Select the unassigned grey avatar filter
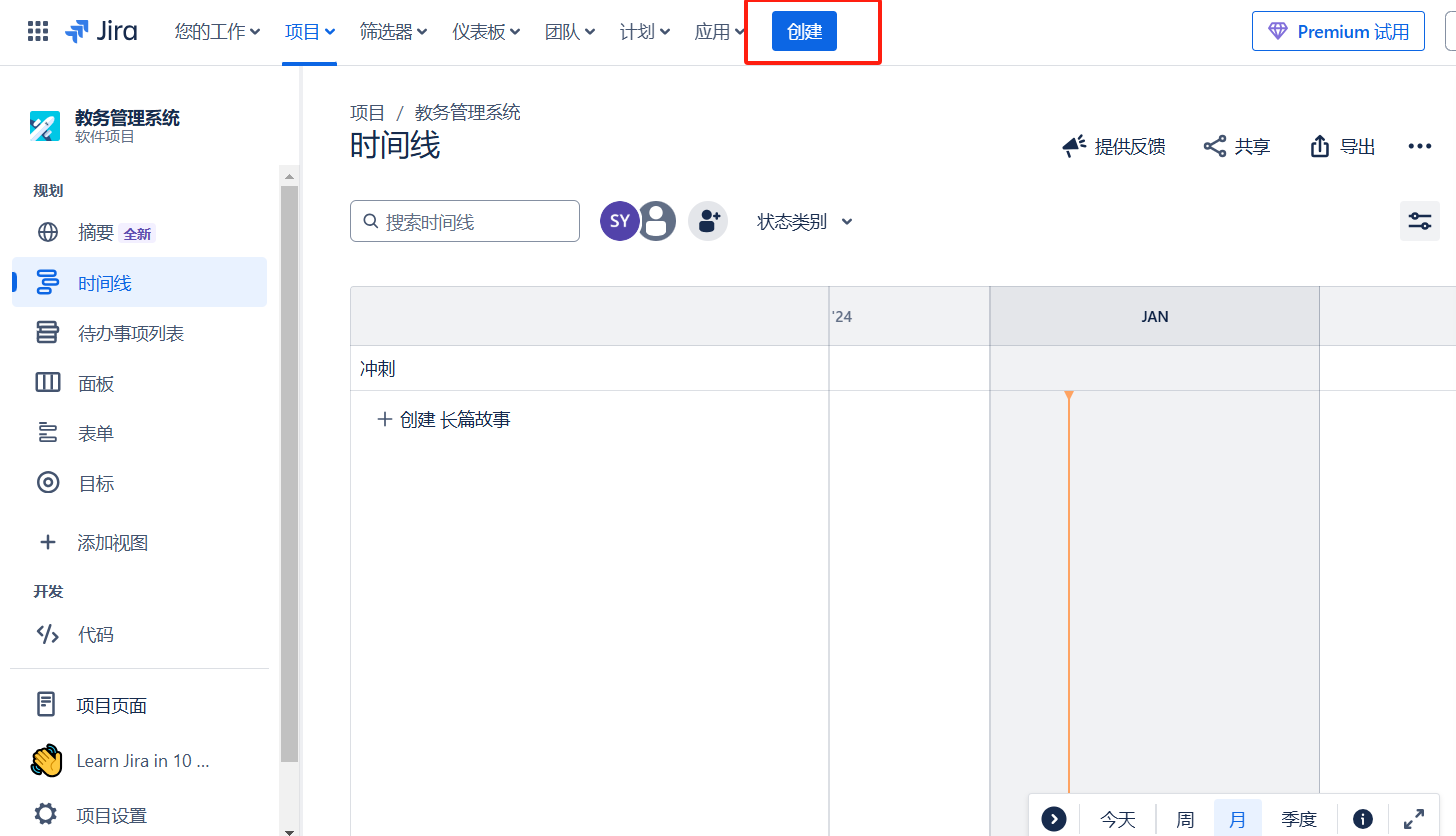The height and width of the screenshot is (836, 1456). (657, 221)
